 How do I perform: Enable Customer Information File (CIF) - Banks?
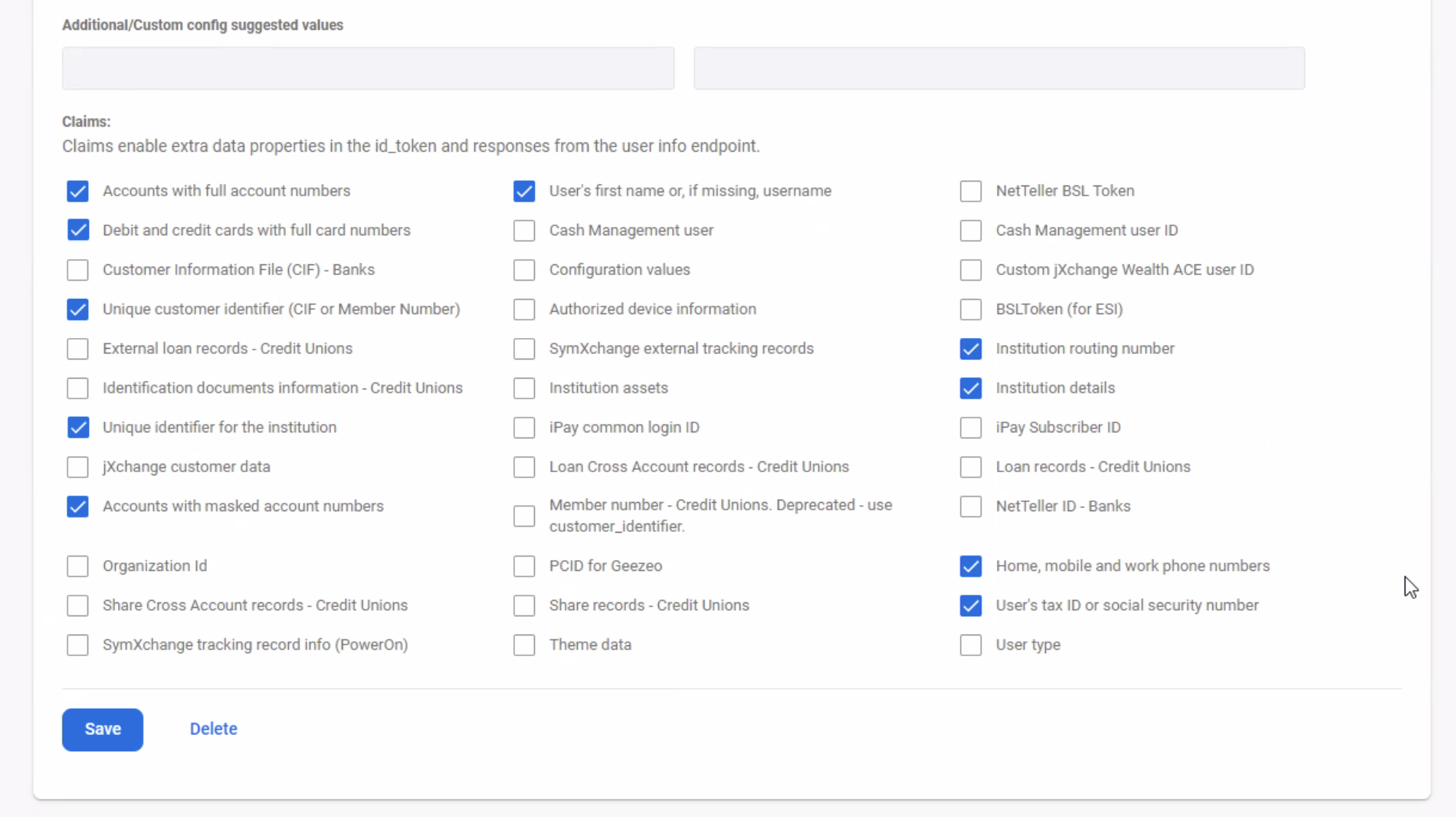(x=77, y=270)
